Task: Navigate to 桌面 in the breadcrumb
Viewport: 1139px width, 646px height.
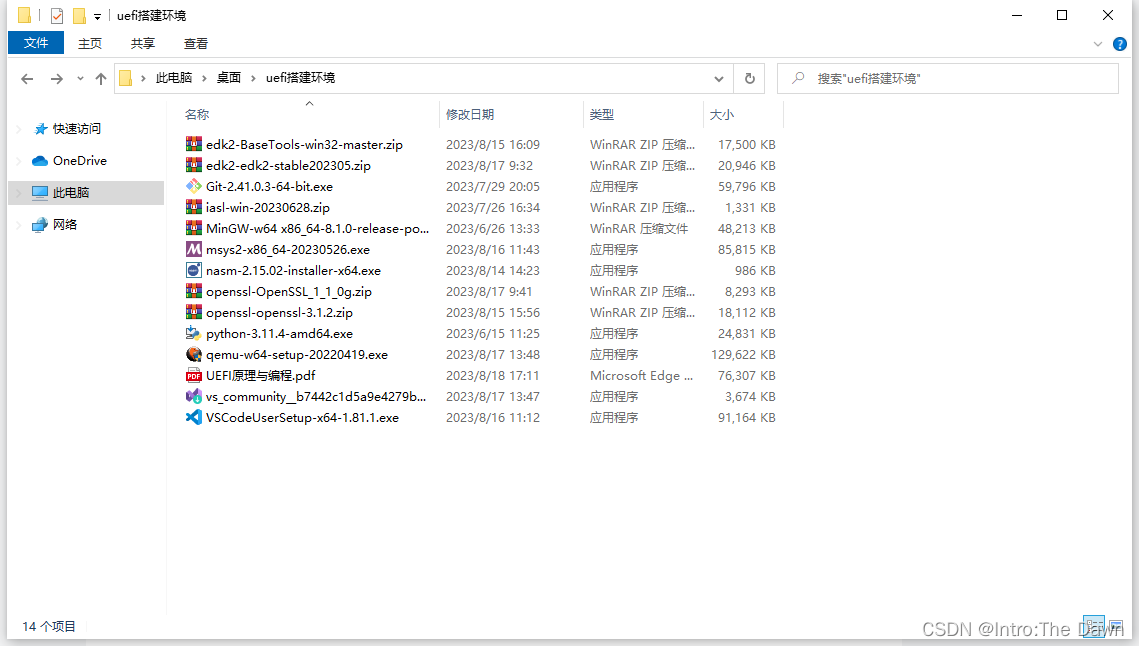Action: pos(229,78)
